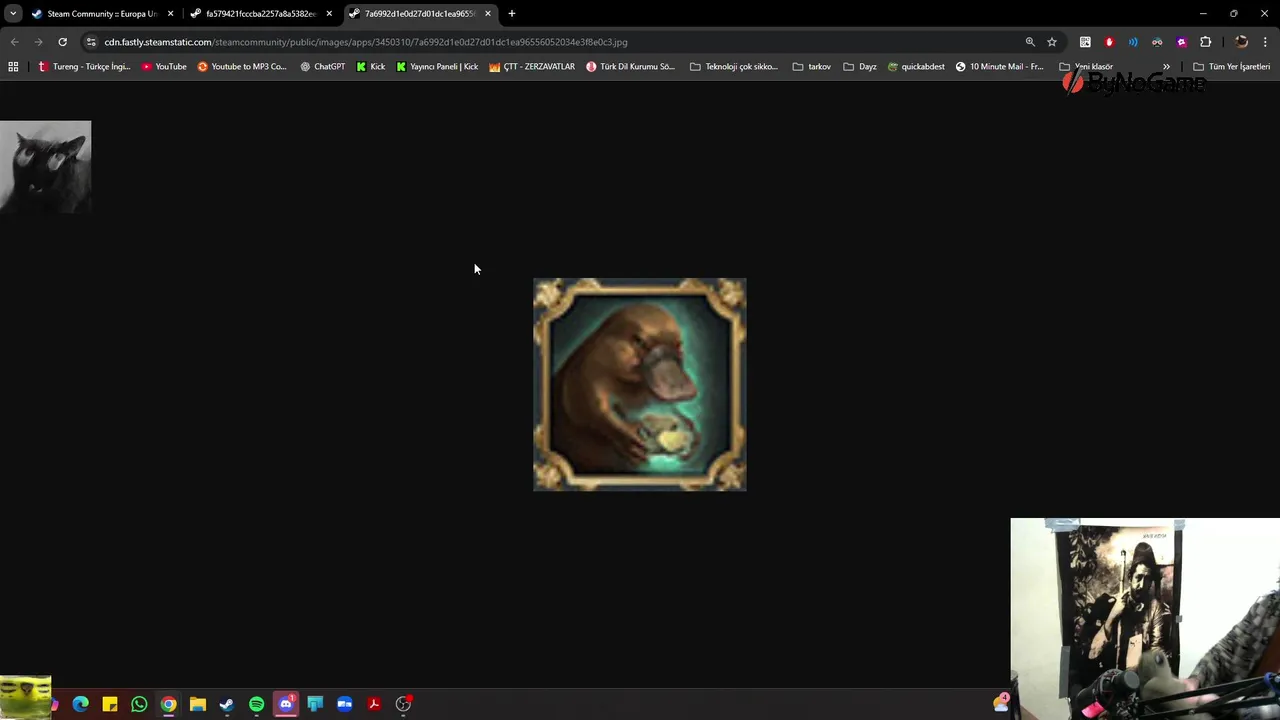
Task: Open Google Chrome from the taskbar
Action: 168,704
